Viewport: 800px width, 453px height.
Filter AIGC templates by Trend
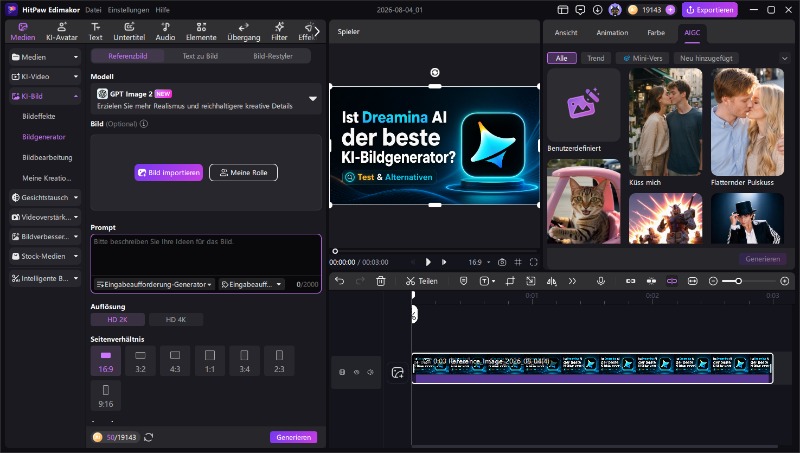[595, 58]
